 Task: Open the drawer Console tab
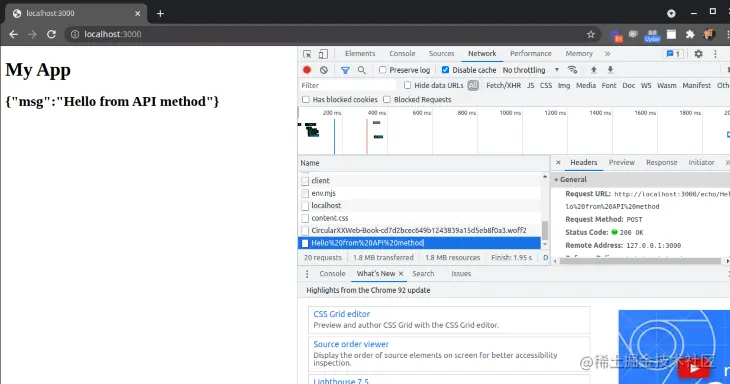[x=332, y=274]
